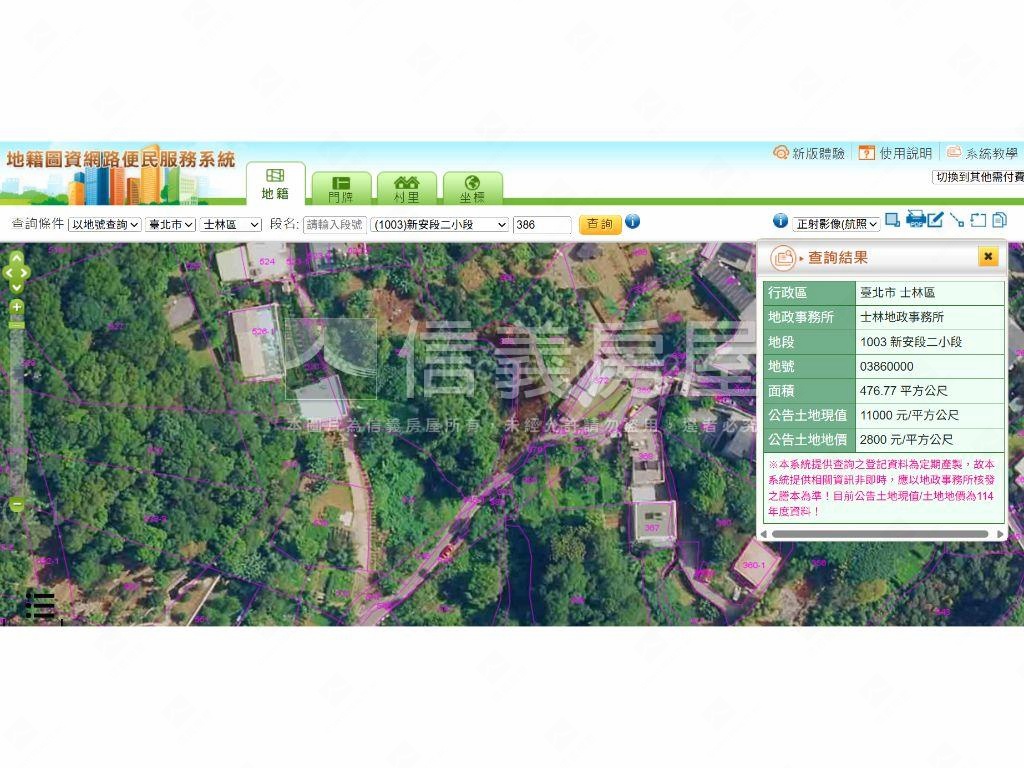Close the 查詢結果 panel
Image resolution: width=1024 pixels, height=768 pixels.
pos(988,257)
